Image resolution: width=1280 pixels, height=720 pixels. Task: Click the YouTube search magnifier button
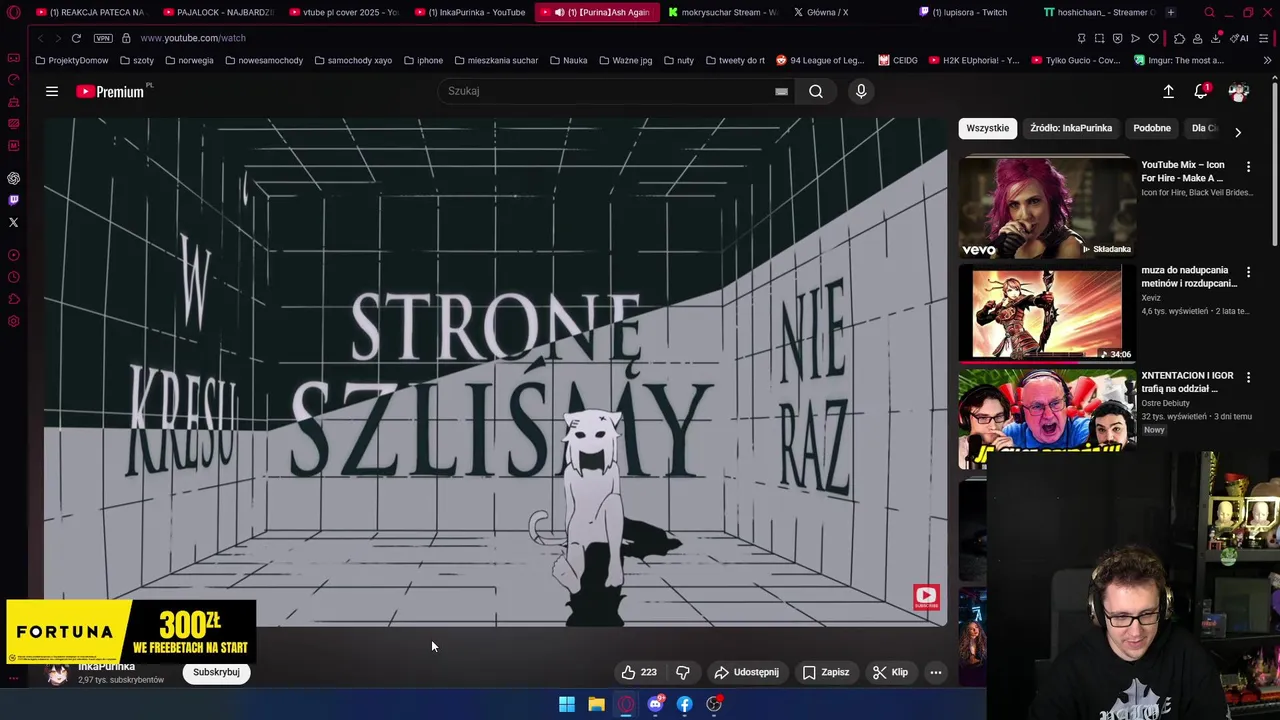(816, 91)
